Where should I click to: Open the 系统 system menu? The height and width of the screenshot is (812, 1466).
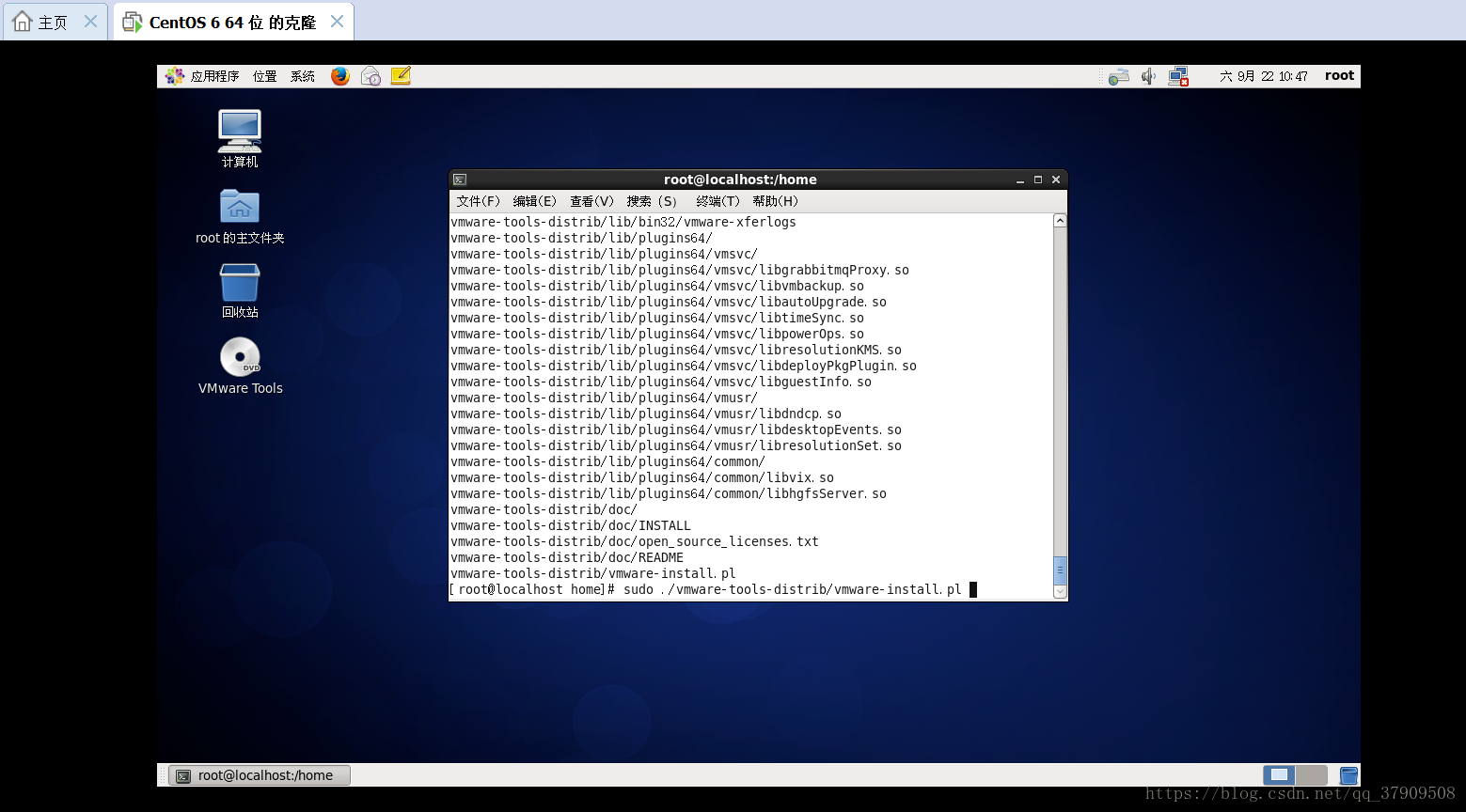[303, 76]
